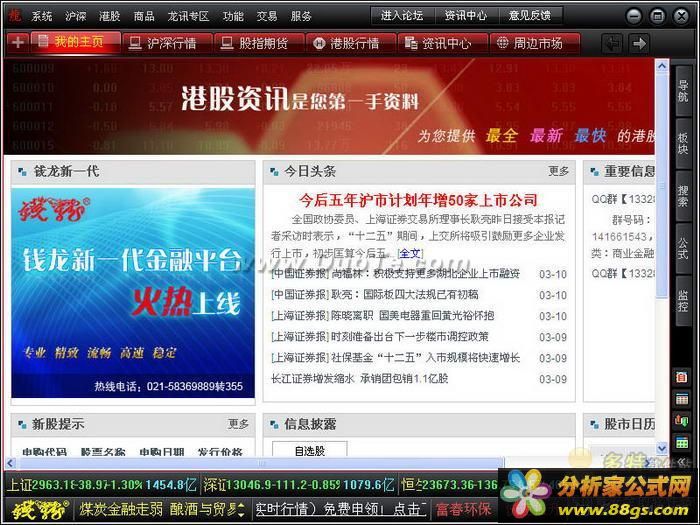Switch to 港股行情 tab
This screenshot has height=525, width=700.
351,43
